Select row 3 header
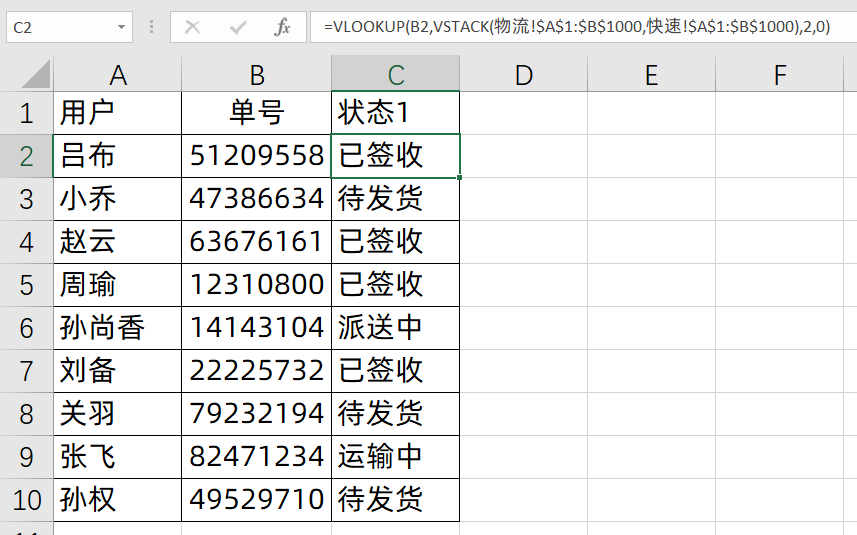The width and height of the screenshot is (857, 535). tap(26, 199)
